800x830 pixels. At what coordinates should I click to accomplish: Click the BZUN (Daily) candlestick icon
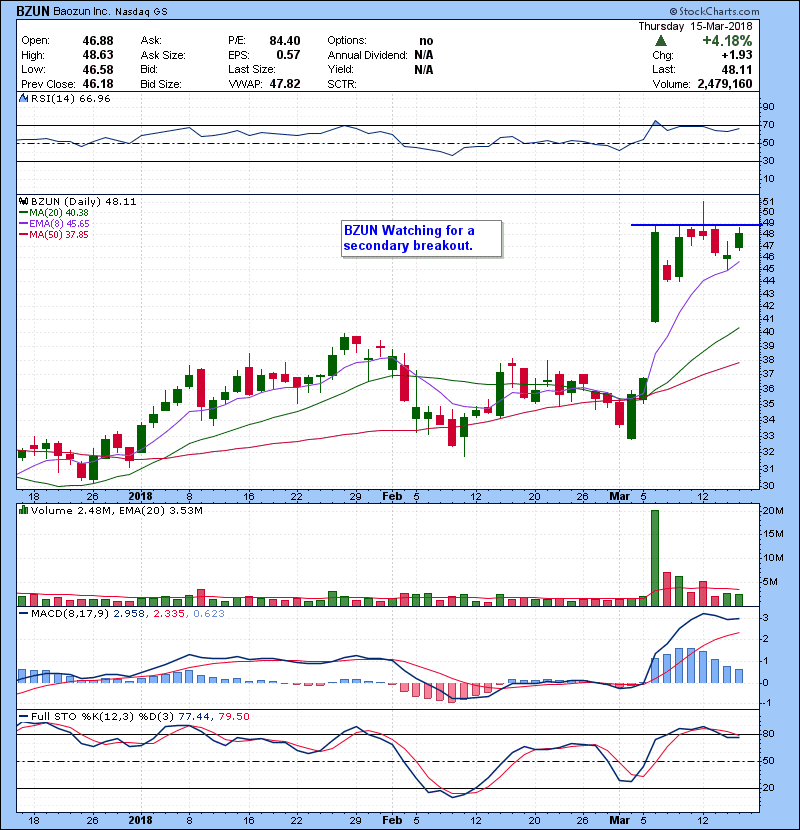(x=23, y=201)
